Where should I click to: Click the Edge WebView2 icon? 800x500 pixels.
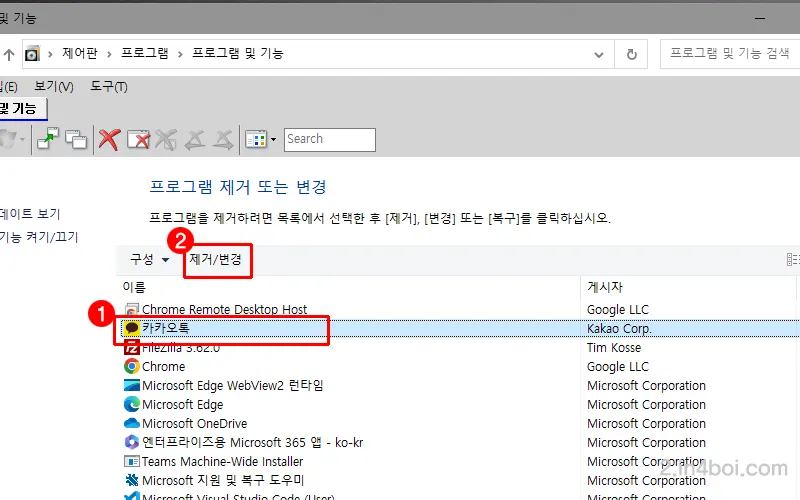coord(132,385)
